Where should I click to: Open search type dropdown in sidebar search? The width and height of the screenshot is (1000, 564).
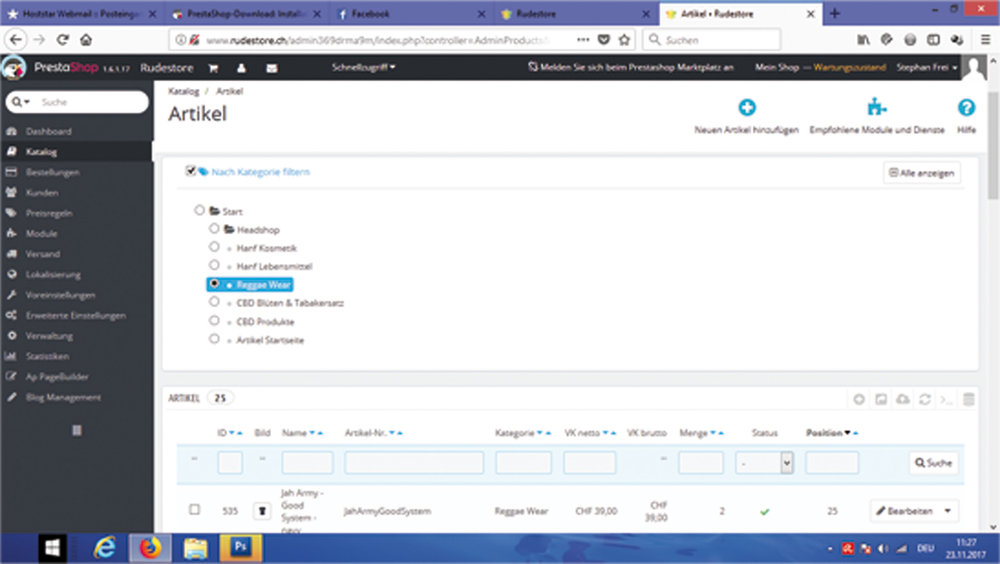[x=20, y=102]
